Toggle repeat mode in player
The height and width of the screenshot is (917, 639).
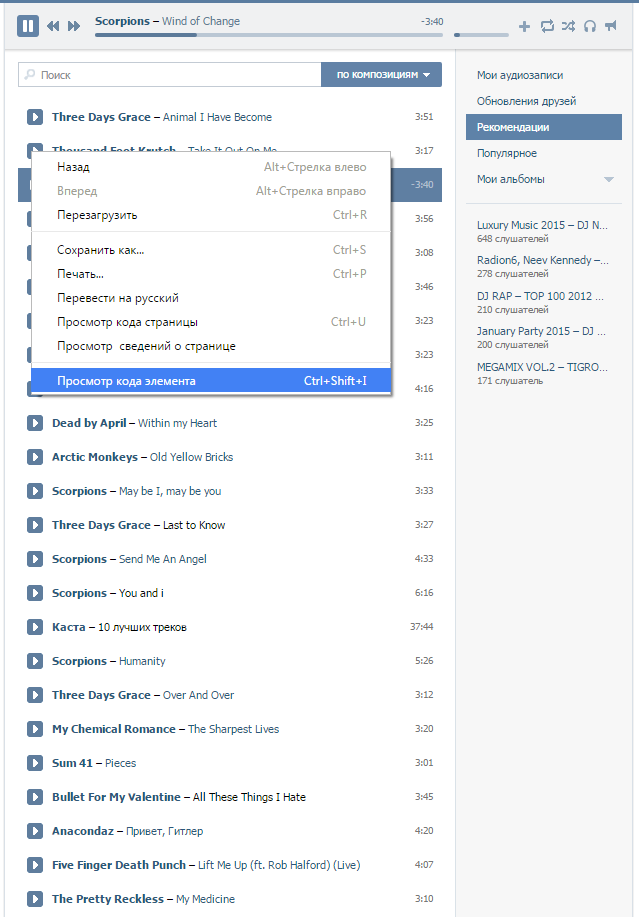point(547,26)
